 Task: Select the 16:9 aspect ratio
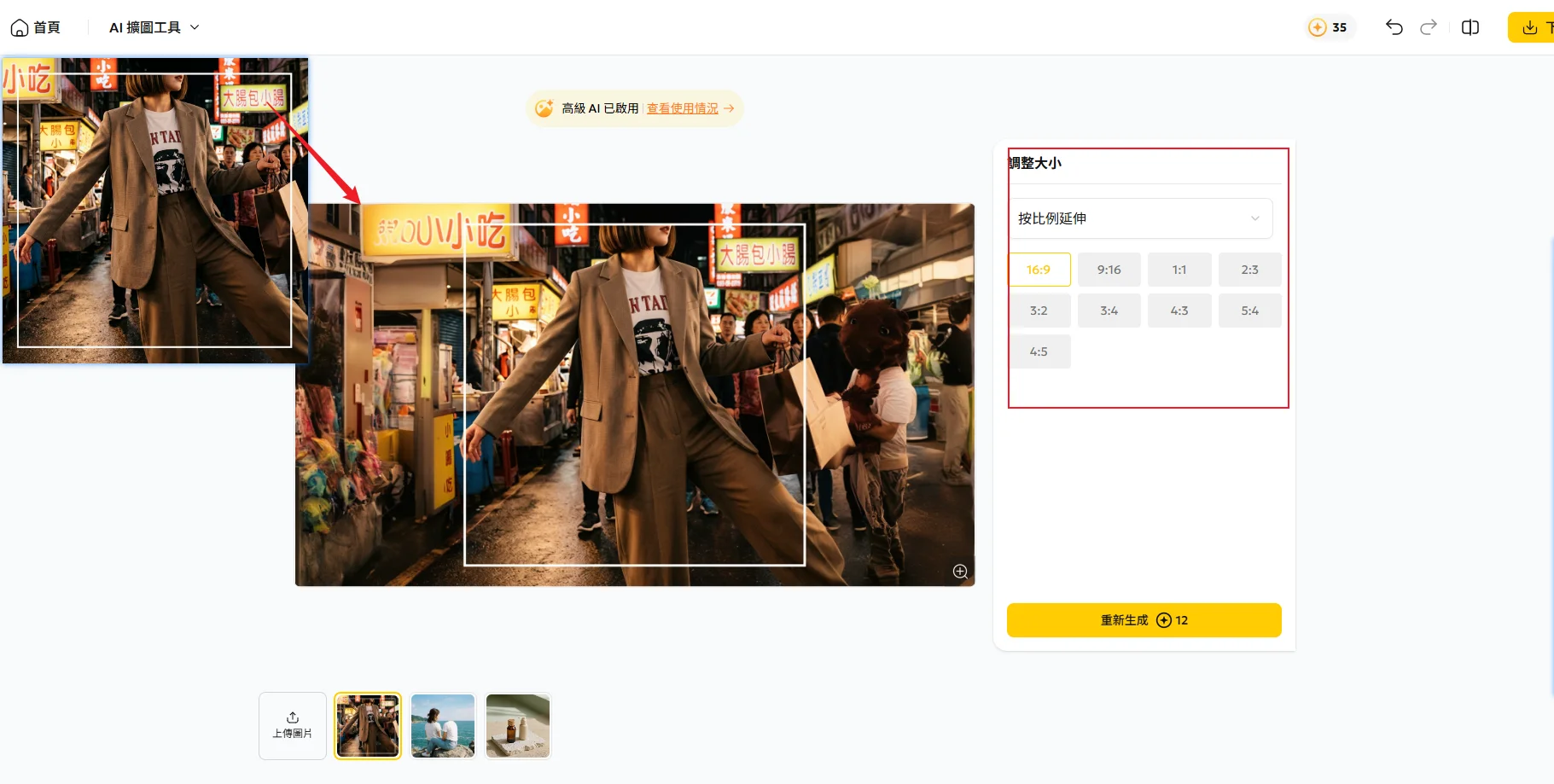click(1039, 270)
